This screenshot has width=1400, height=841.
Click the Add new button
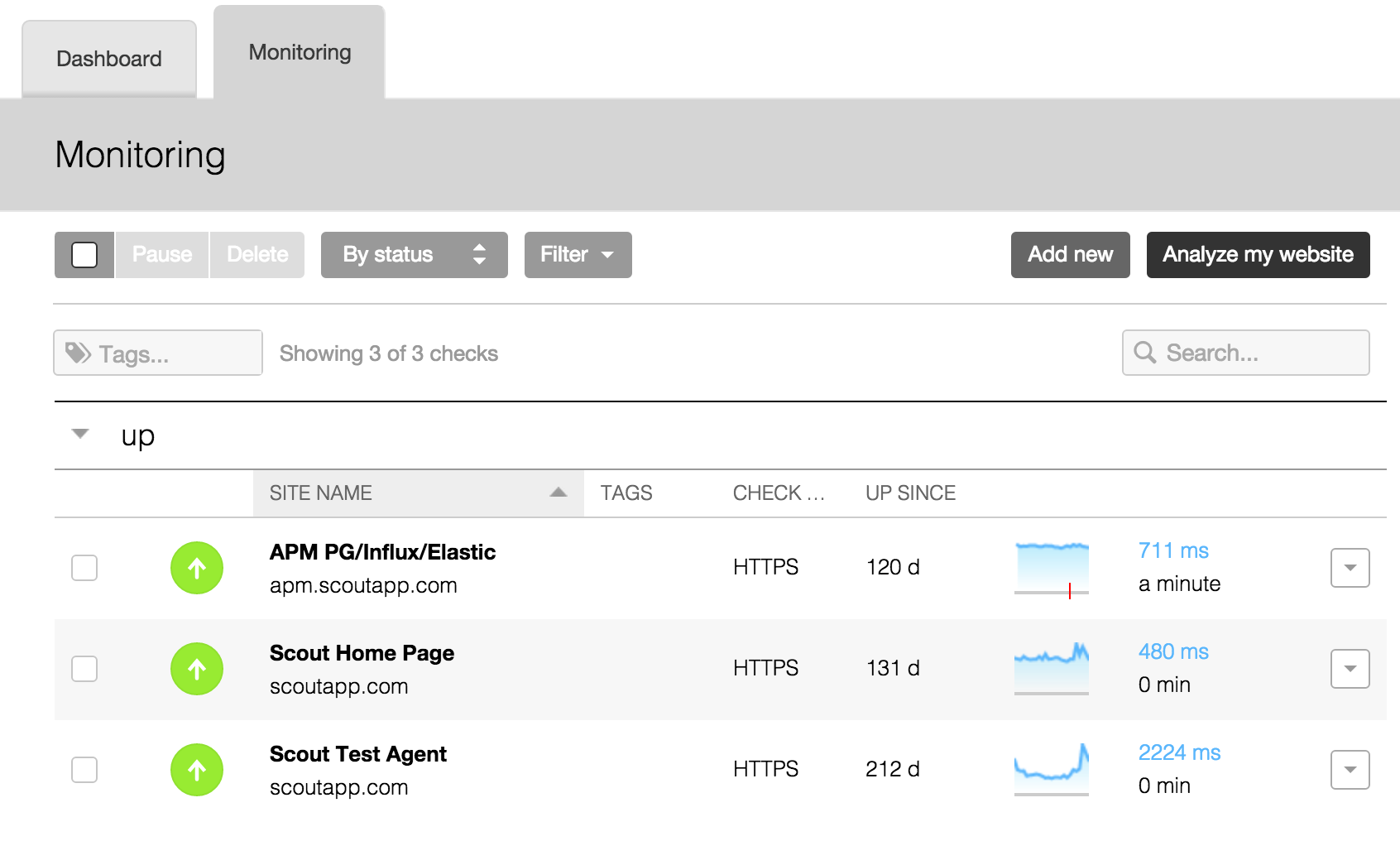coord(1071,255)
